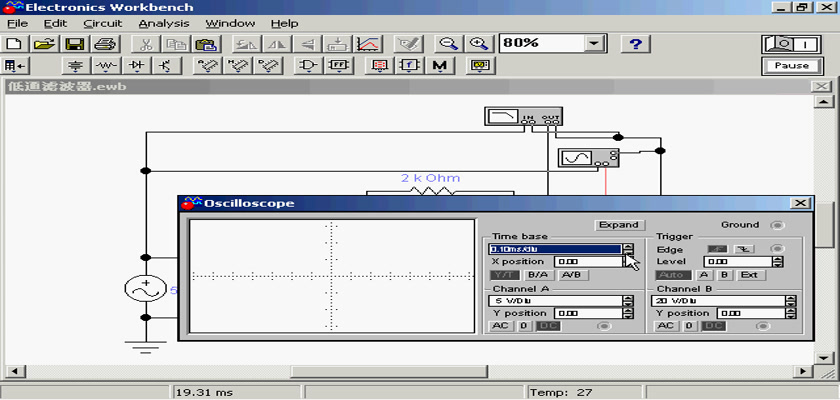The image size is (840, 400).
Task: Click the Channel B V/Div stepper
Action: [x=791, y=301]
